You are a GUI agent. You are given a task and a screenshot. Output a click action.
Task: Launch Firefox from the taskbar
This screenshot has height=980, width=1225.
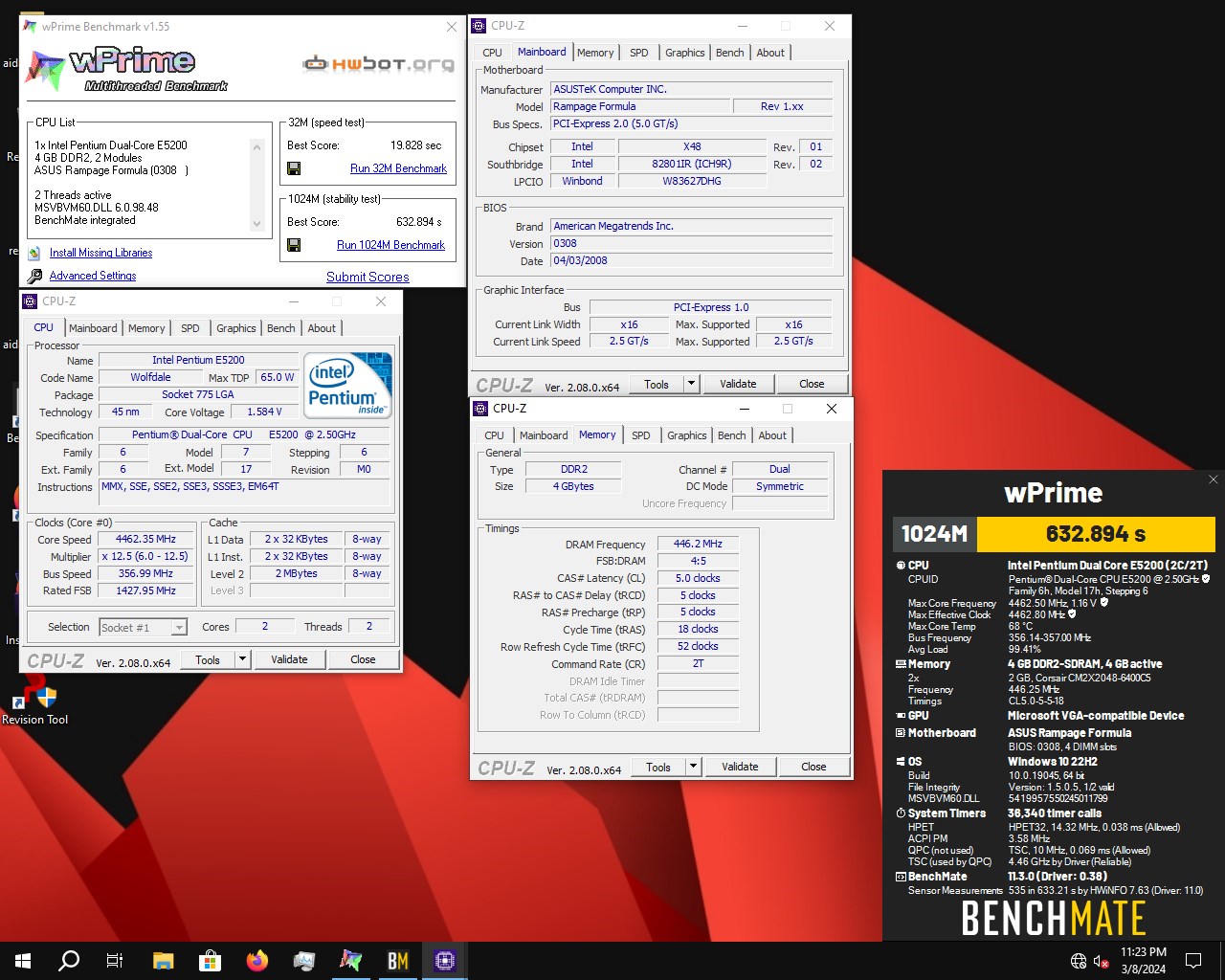click(x=256, y=961)
